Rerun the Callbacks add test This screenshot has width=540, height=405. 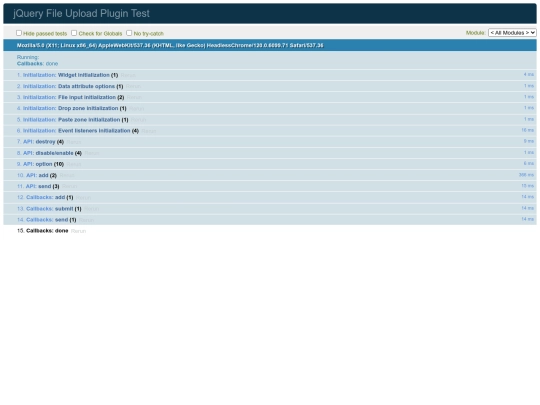click(83, 198)
